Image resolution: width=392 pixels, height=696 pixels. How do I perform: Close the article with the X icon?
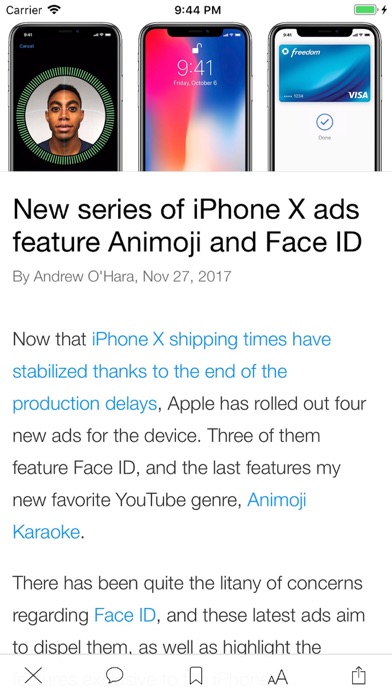[x=33, y=676]
